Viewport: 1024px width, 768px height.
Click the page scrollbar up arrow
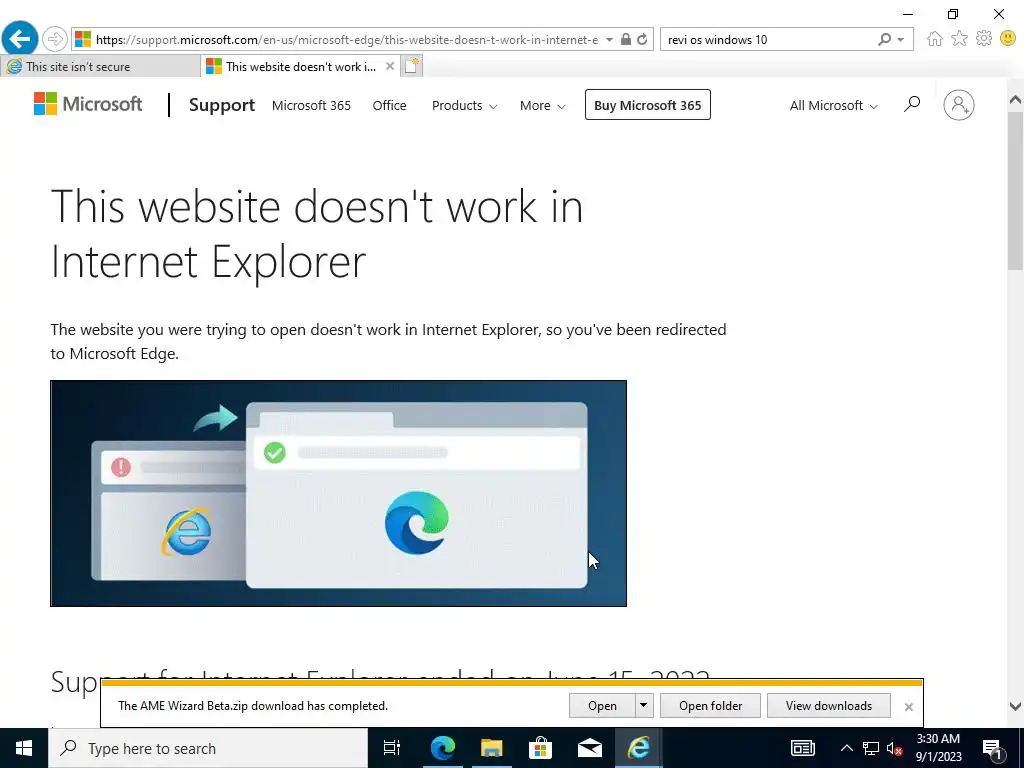tap(1015, 100)
